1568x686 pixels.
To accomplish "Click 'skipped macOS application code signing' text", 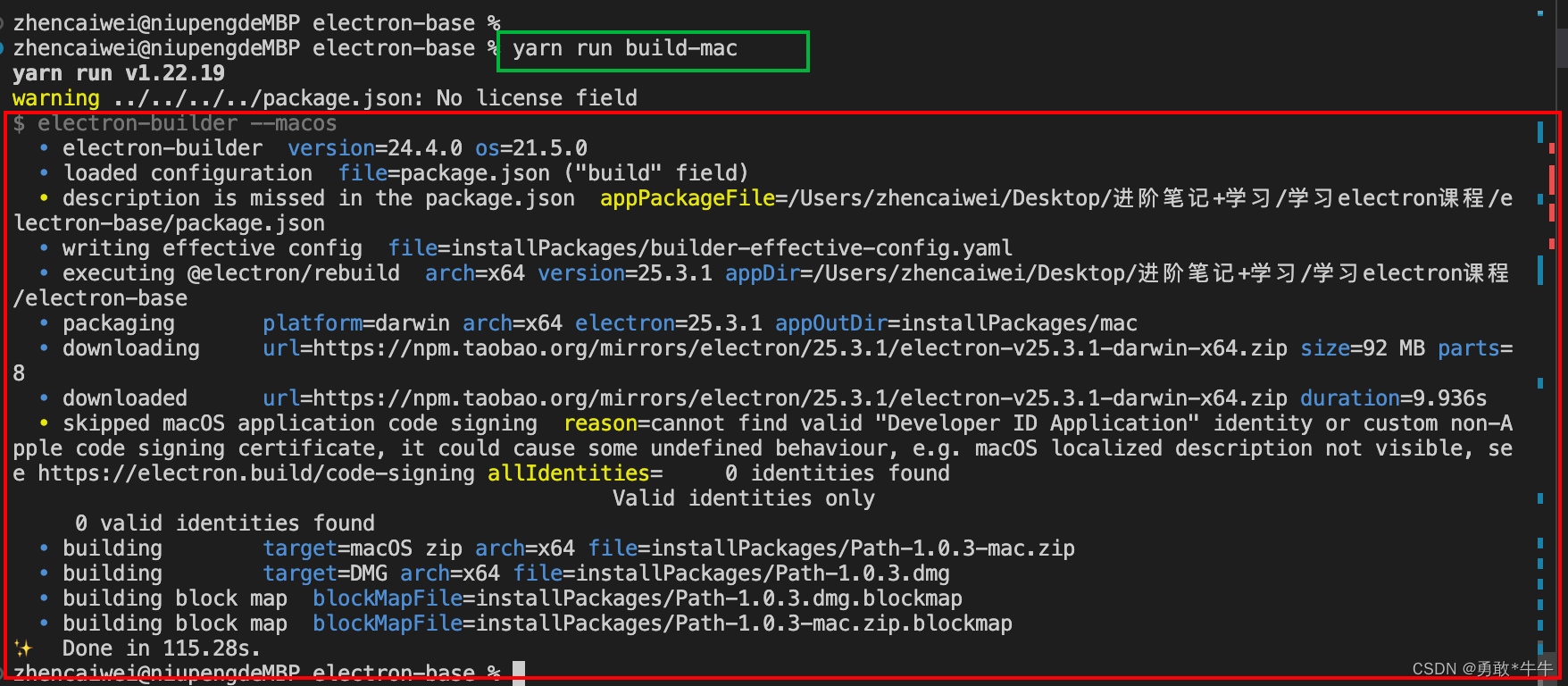I will tap(300, 423).
